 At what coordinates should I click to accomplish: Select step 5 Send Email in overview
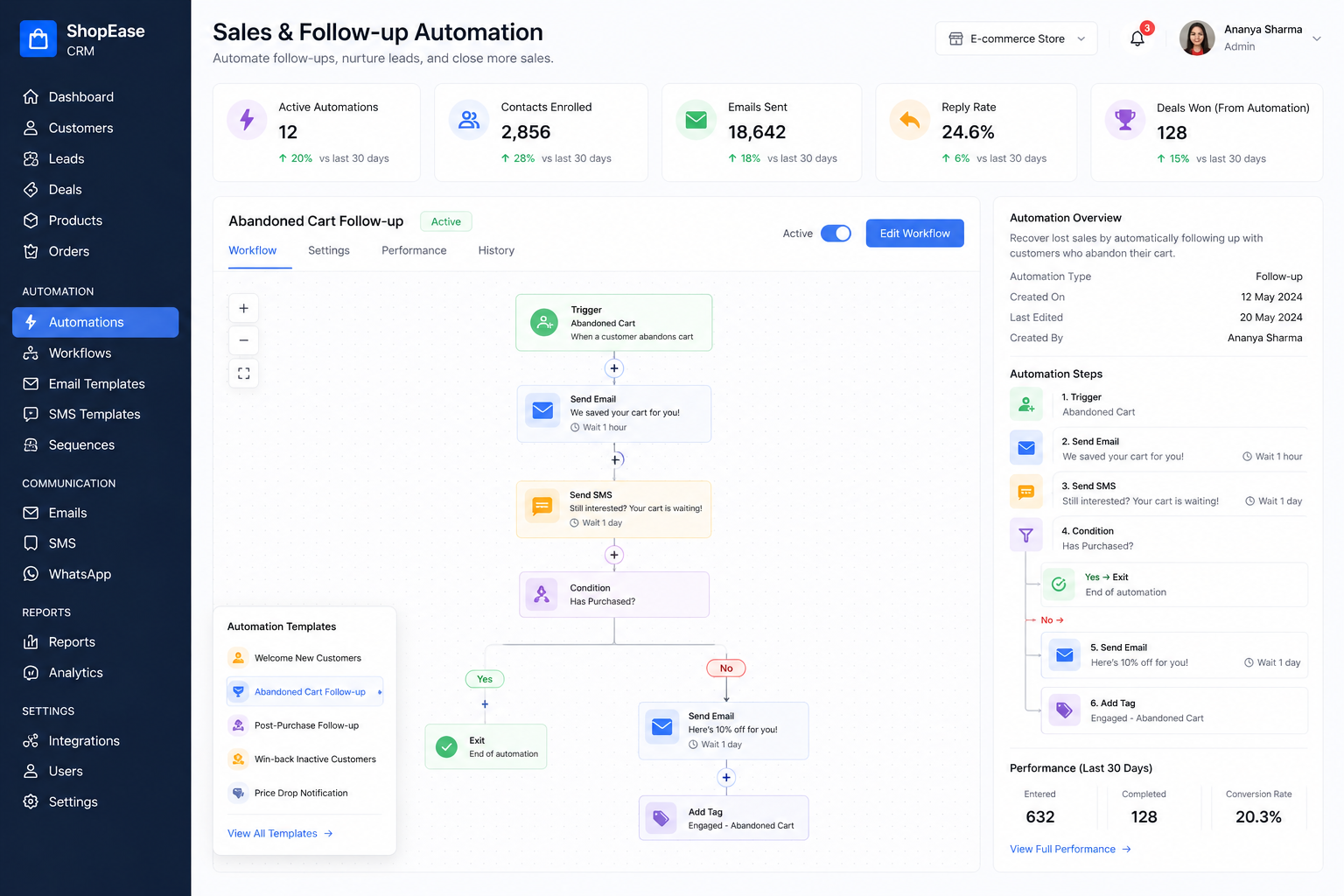coord(1174,655)
